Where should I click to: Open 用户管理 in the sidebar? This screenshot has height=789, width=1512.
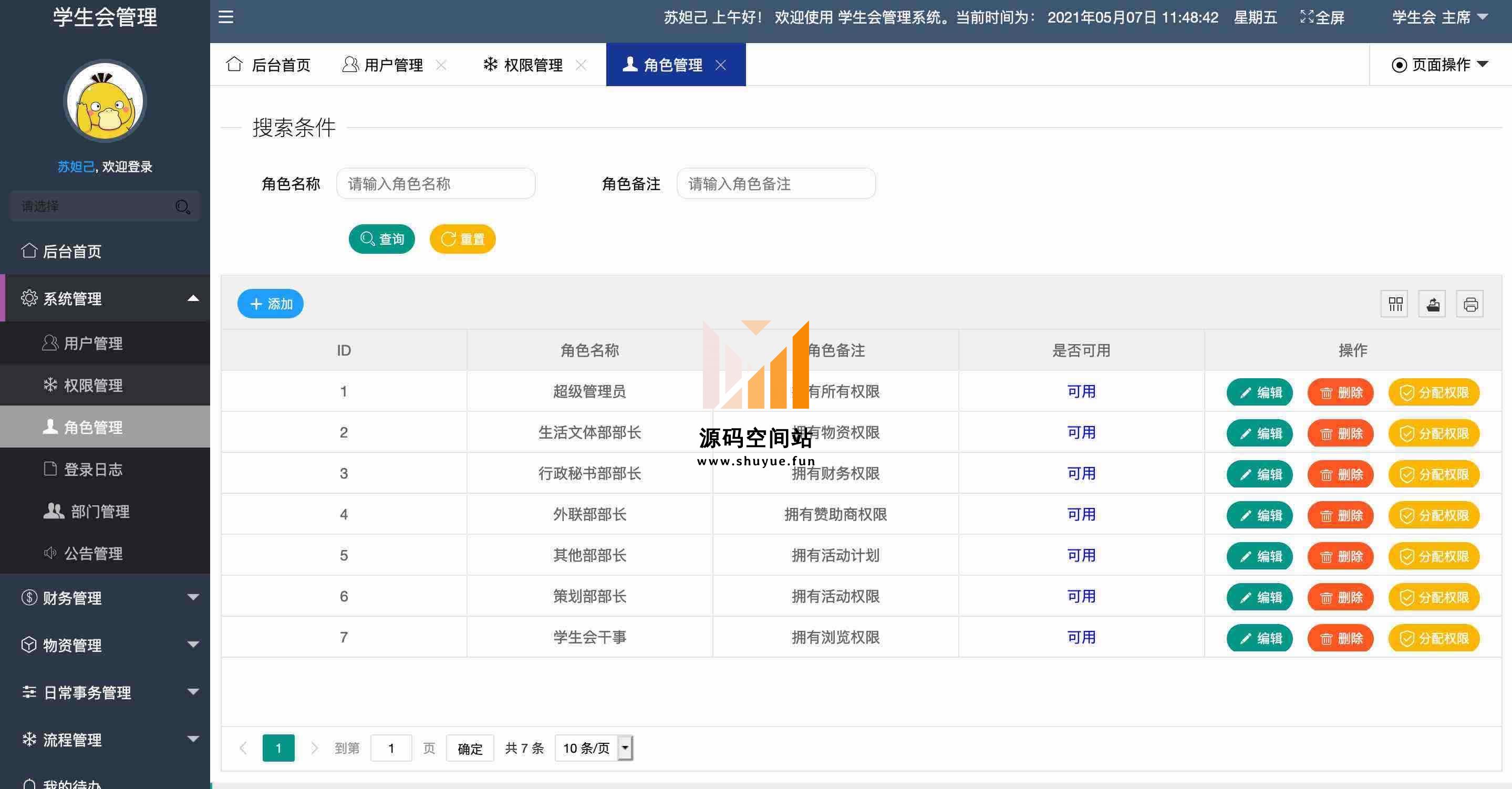[x=105, y=343]
